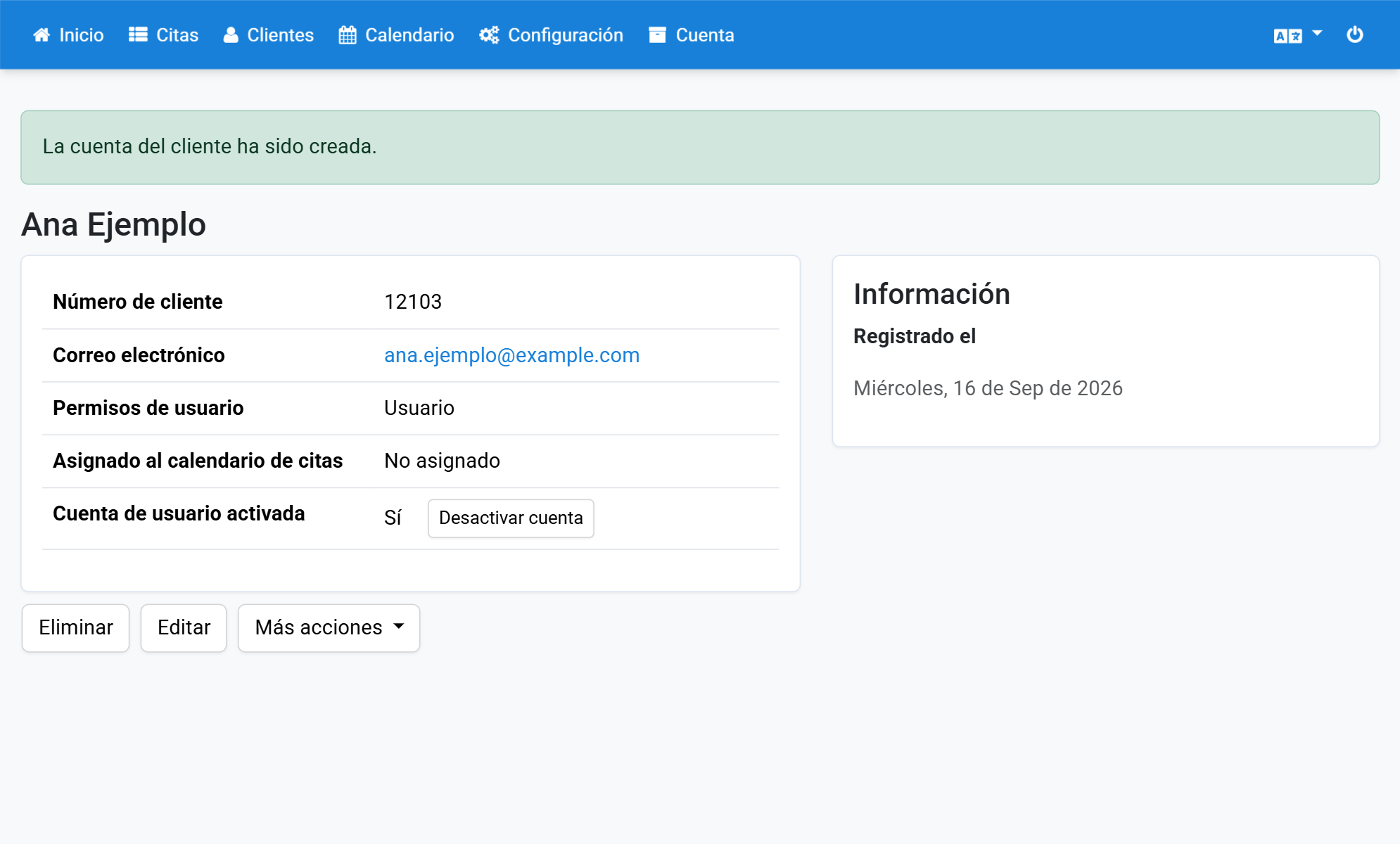Click the Desactivar cuenta button
1400x844 pixels.
click(x=511, y=518)
